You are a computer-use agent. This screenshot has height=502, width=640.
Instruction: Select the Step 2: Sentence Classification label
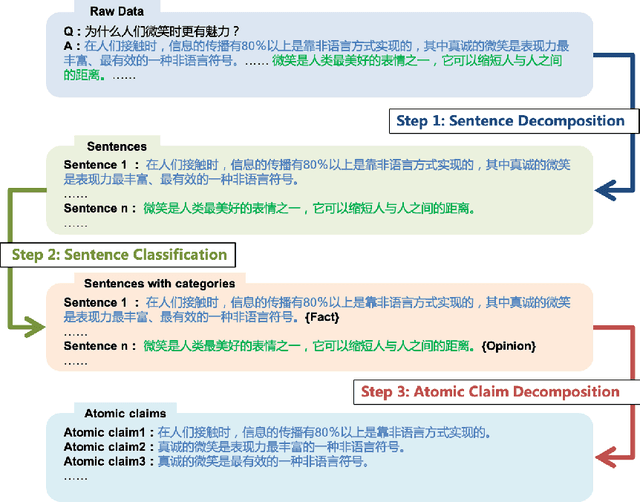(x=119, y=254)
